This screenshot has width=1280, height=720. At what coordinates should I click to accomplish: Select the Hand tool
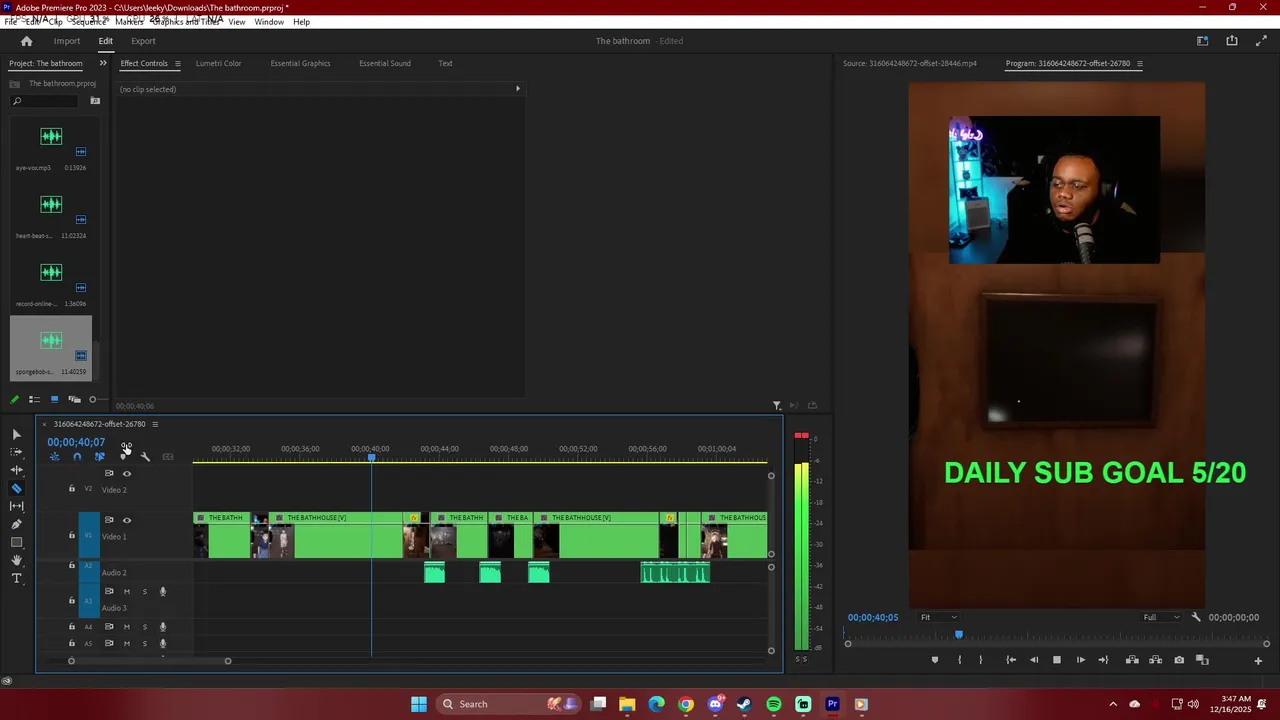[16, 560]
